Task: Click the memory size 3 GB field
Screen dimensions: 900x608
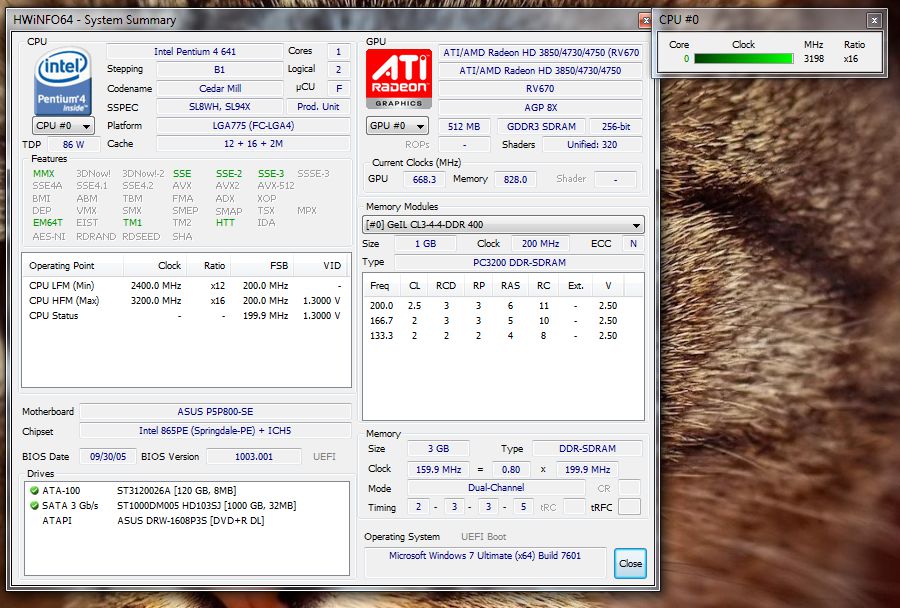Action: [438, 448]
